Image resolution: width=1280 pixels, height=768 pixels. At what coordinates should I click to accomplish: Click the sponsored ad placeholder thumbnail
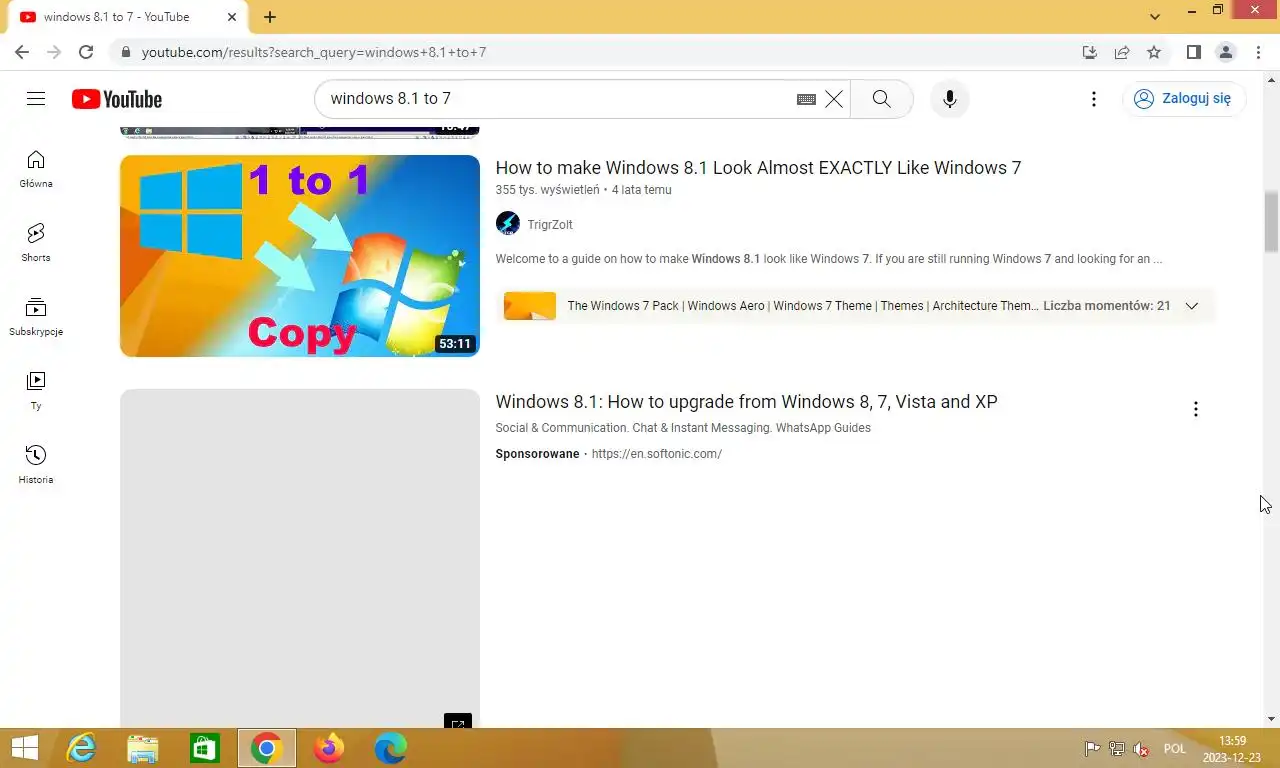pos(300,558)
